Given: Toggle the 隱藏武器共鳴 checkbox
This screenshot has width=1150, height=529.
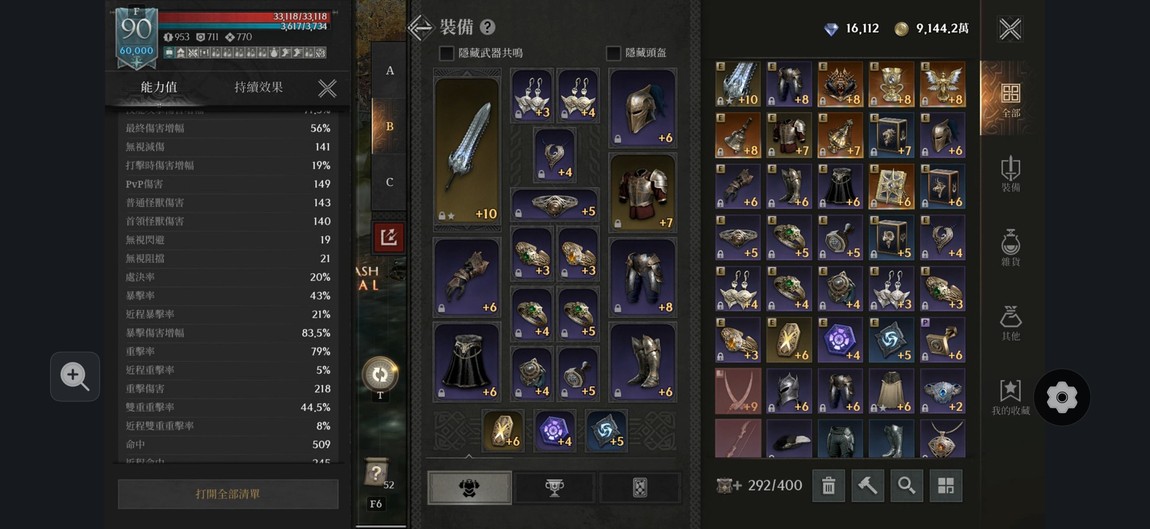Looking at the screenshot, I should tap(446, 53).
